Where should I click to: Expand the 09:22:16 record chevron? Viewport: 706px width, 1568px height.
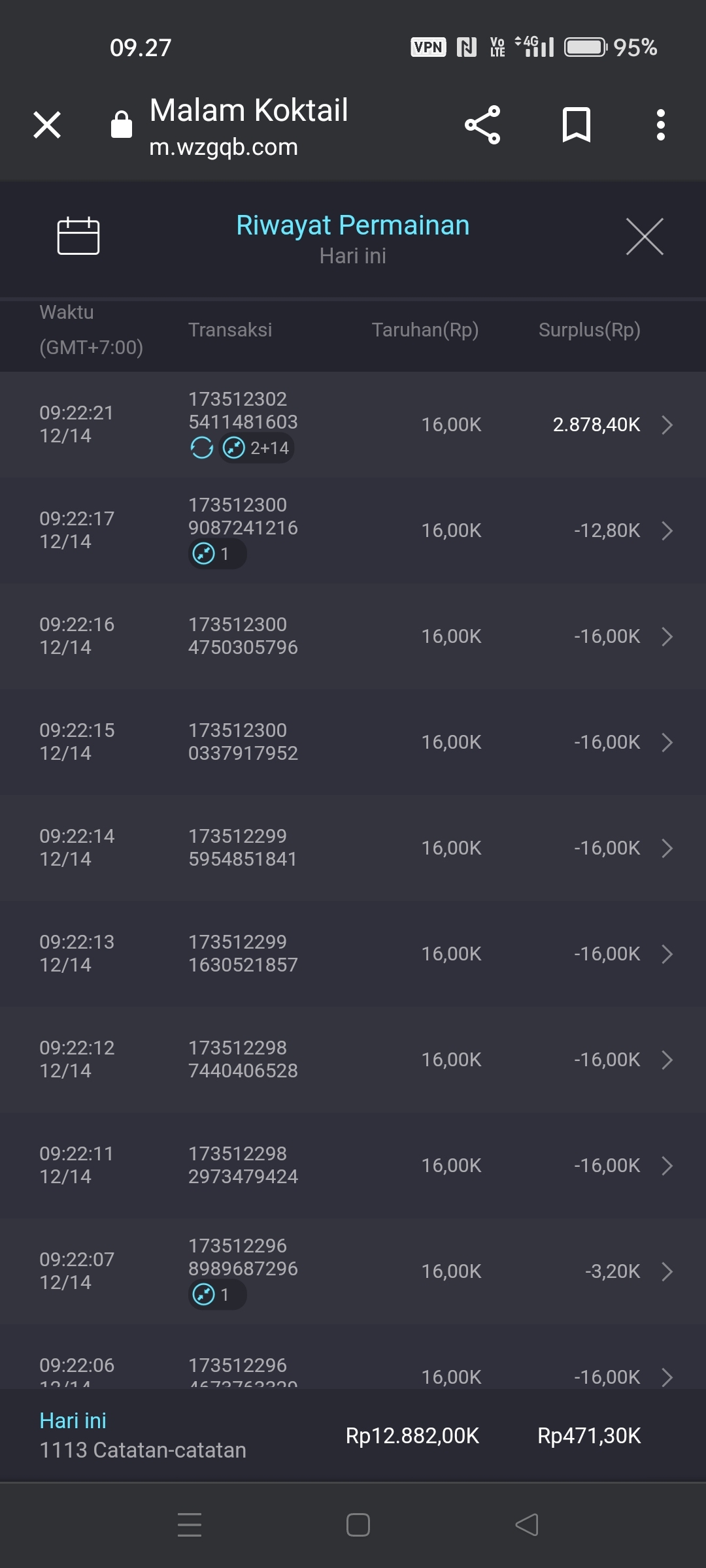(667, 636)
